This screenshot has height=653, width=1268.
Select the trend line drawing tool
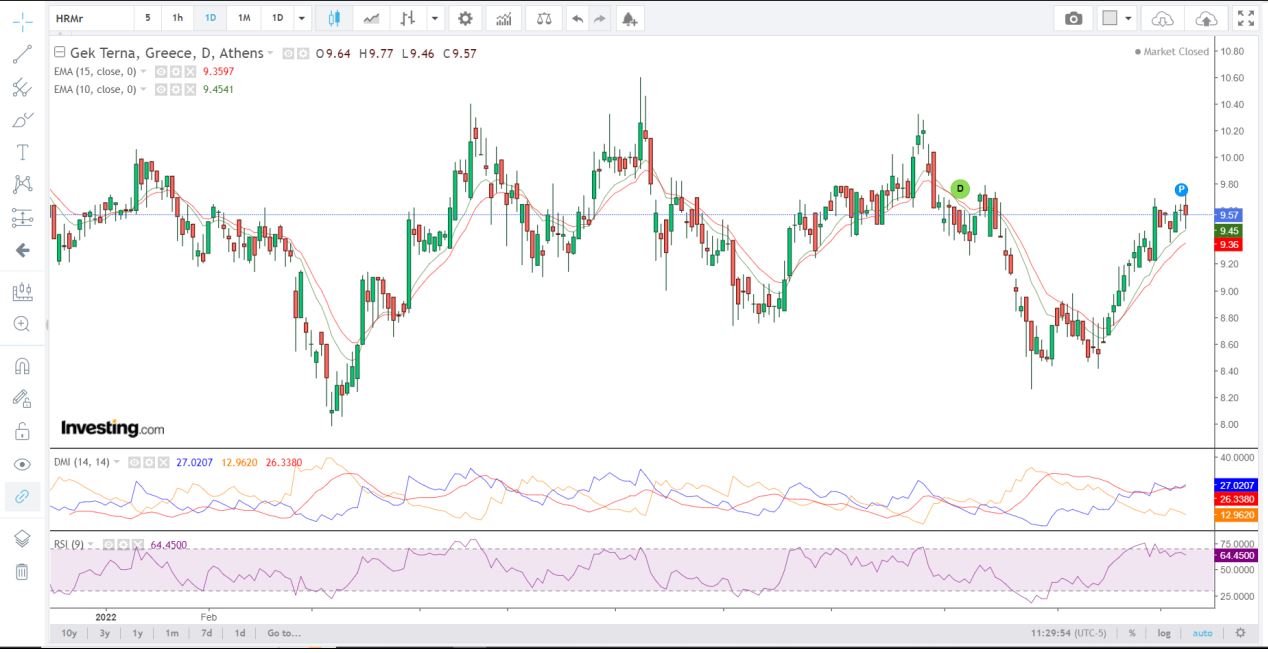click(x=22, y=54)
